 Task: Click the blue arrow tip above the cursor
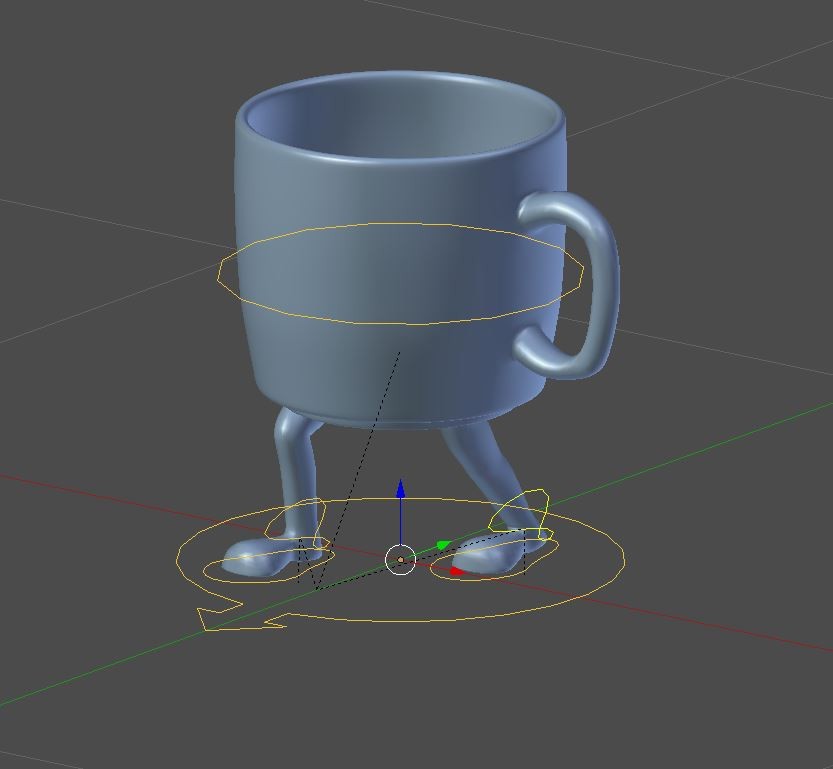[x=402, y=483]
